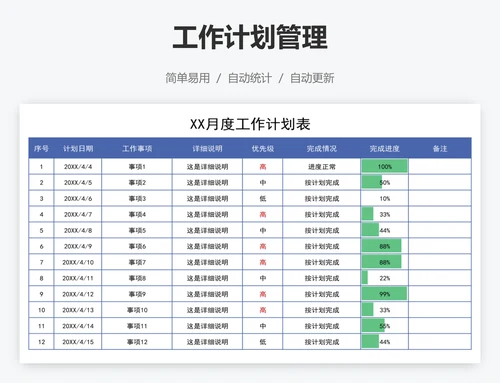Select the 88% progress bar in row 7

tap(382, 262)
